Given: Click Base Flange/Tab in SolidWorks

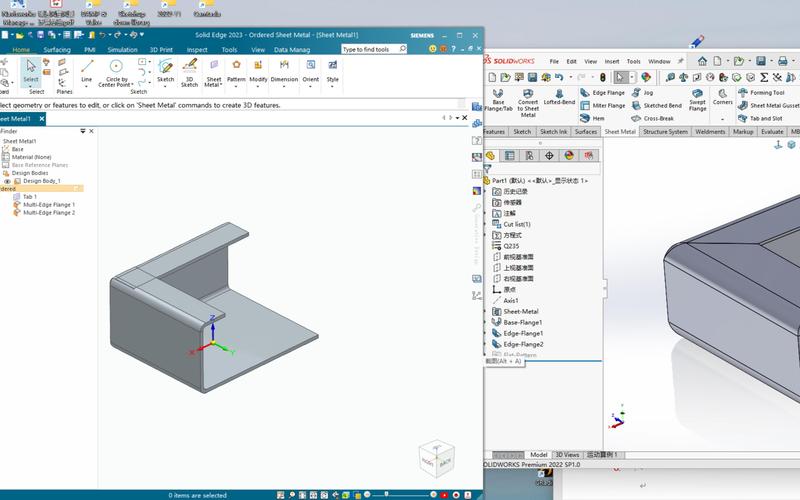Looking at the screenshot, I should (498, 100).
